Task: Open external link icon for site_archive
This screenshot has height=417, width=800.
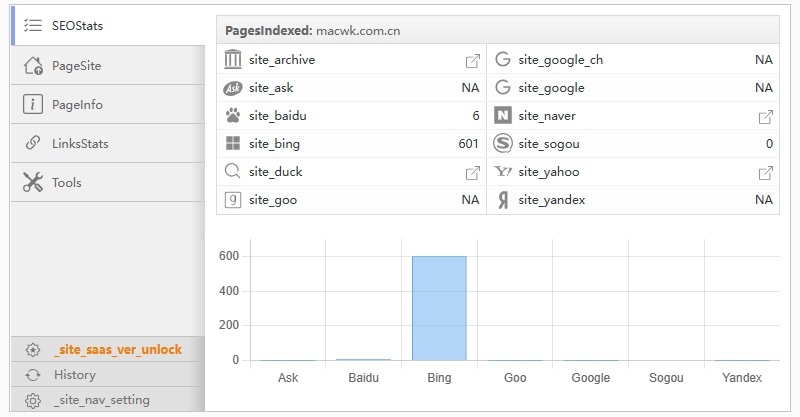Action: point(473,60)
